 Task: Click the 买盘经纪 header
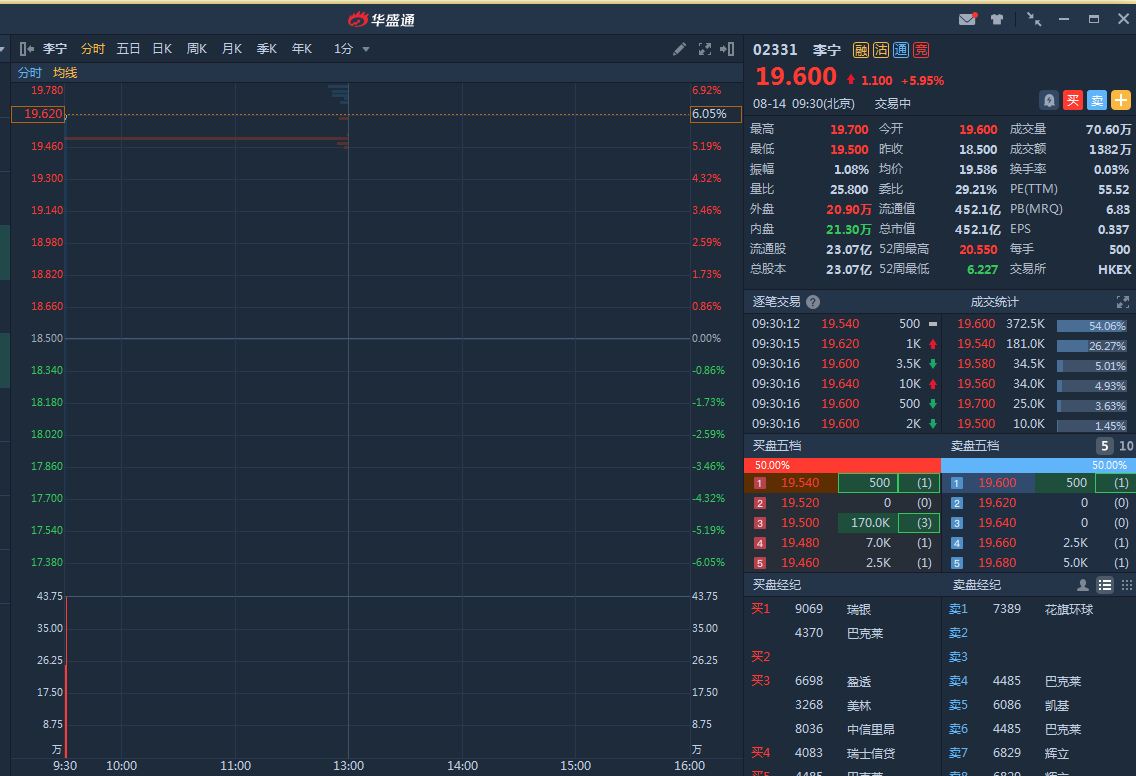click(x=777, y=585)
